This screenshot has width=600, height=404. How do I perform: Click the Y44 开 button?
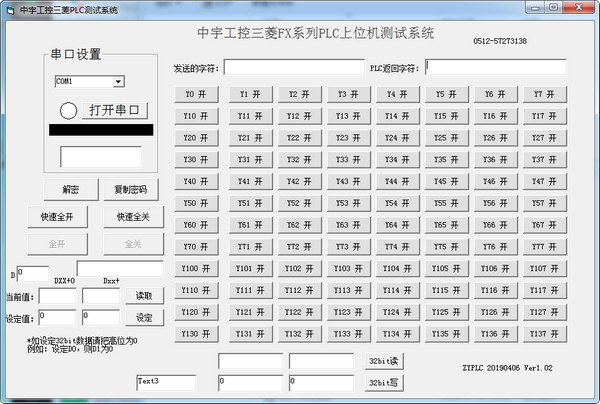pos(398,182)
